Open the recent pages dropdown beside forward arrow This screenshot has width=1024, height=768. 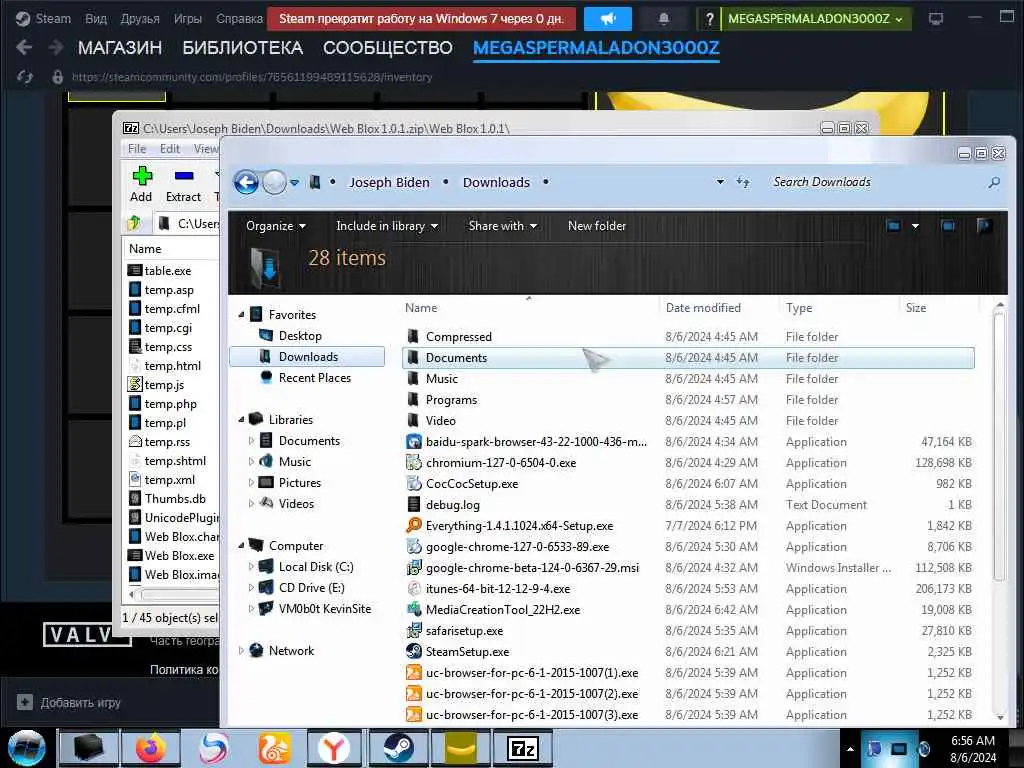pos(295,183)
